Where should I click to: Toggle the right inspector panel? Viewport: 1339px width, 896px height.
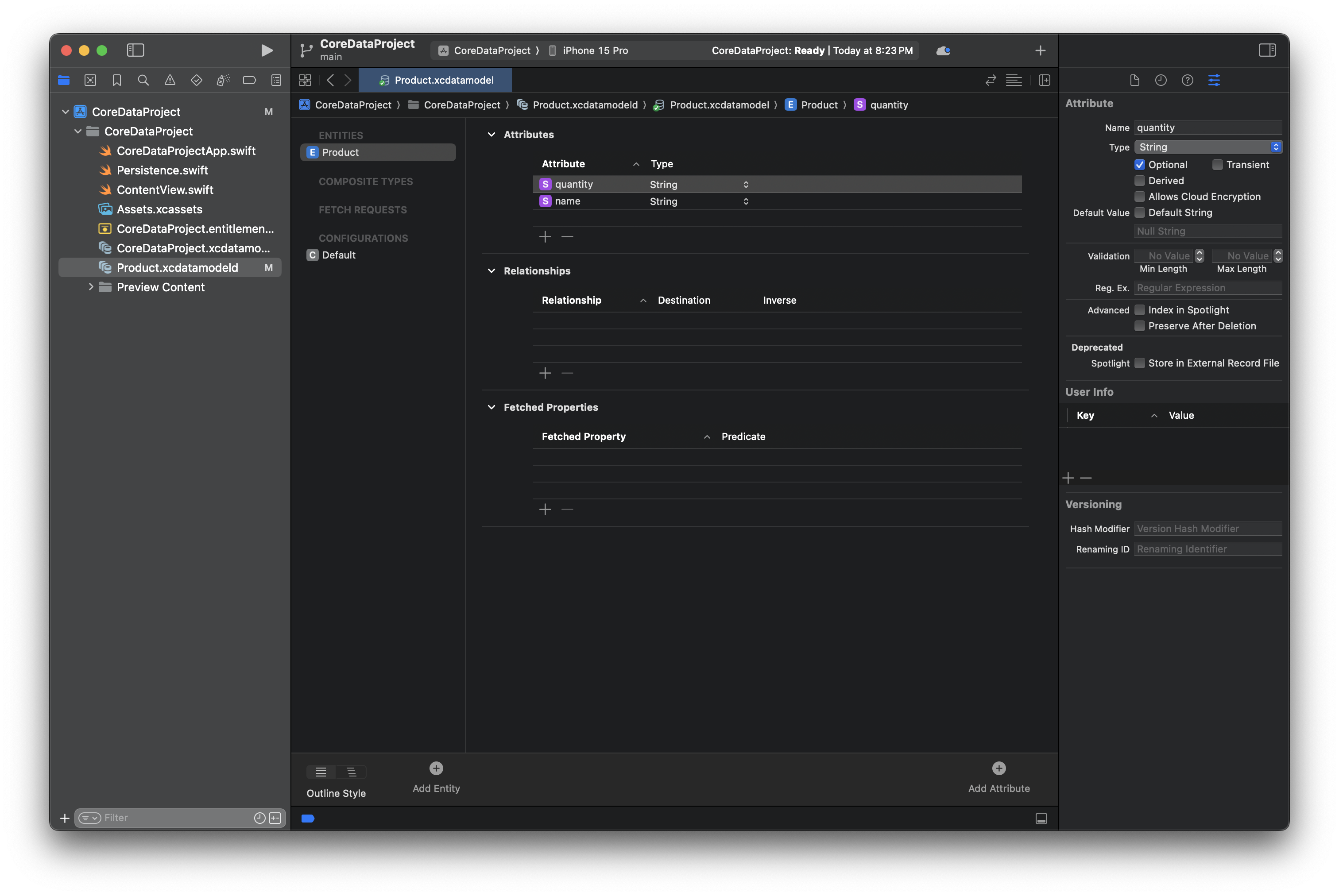(1267, 50)
